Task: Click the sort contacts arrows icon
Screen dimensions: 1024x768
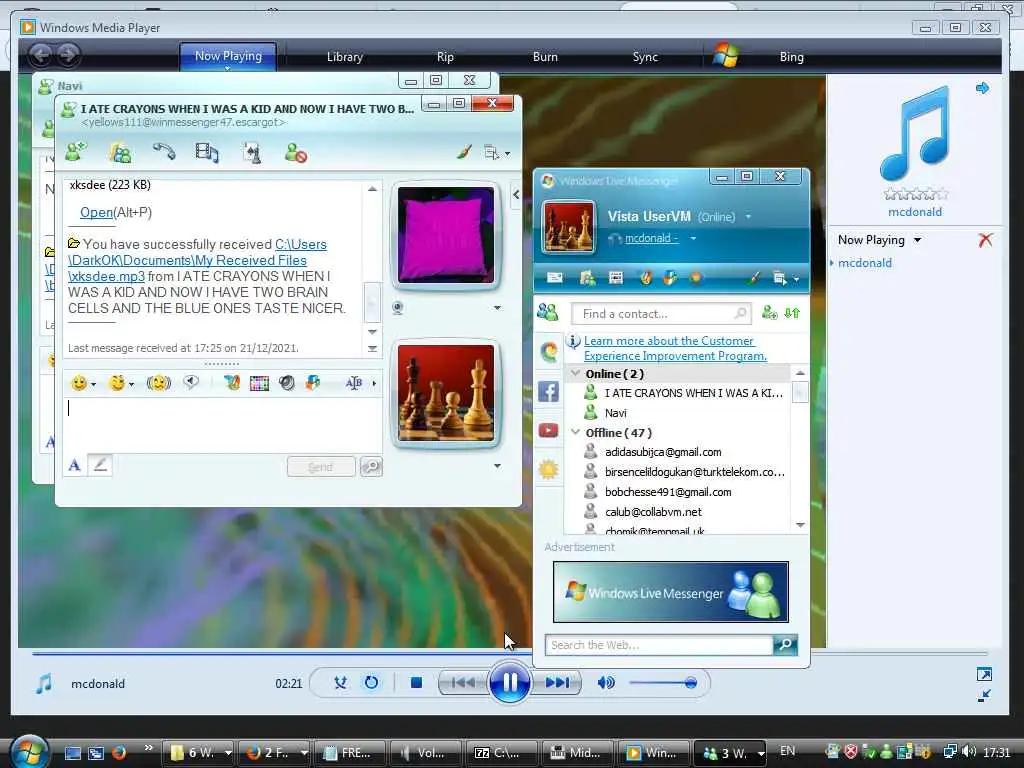Action: (x=792, y=313)
